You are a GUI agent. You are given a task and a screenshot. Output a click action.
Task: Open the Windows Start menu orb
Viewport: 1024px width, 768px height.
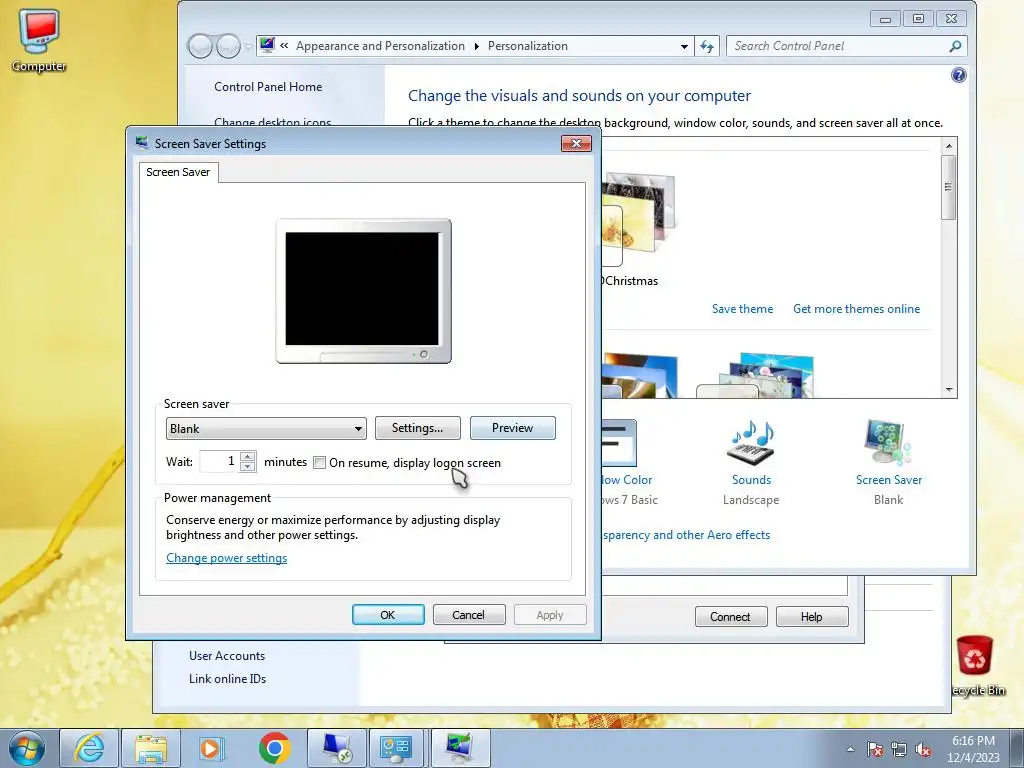pyautogui.click(x=27, y=748)
